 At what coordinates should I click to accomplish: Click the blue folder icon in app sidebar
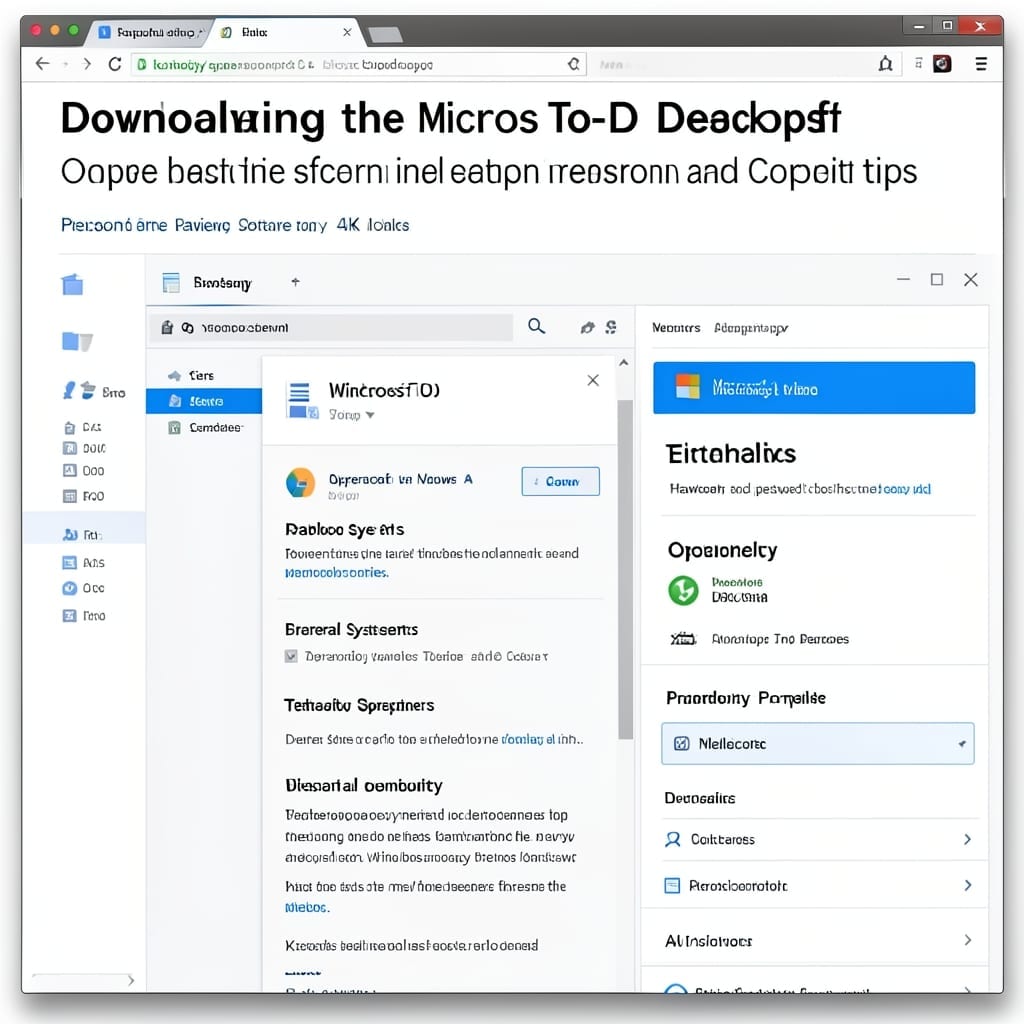point(77,341)
